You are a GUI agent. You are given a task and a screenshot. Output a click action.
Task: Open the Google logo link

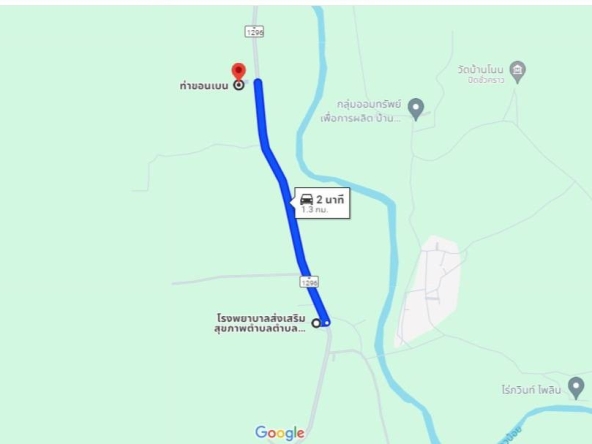click(x=280, y=433)
